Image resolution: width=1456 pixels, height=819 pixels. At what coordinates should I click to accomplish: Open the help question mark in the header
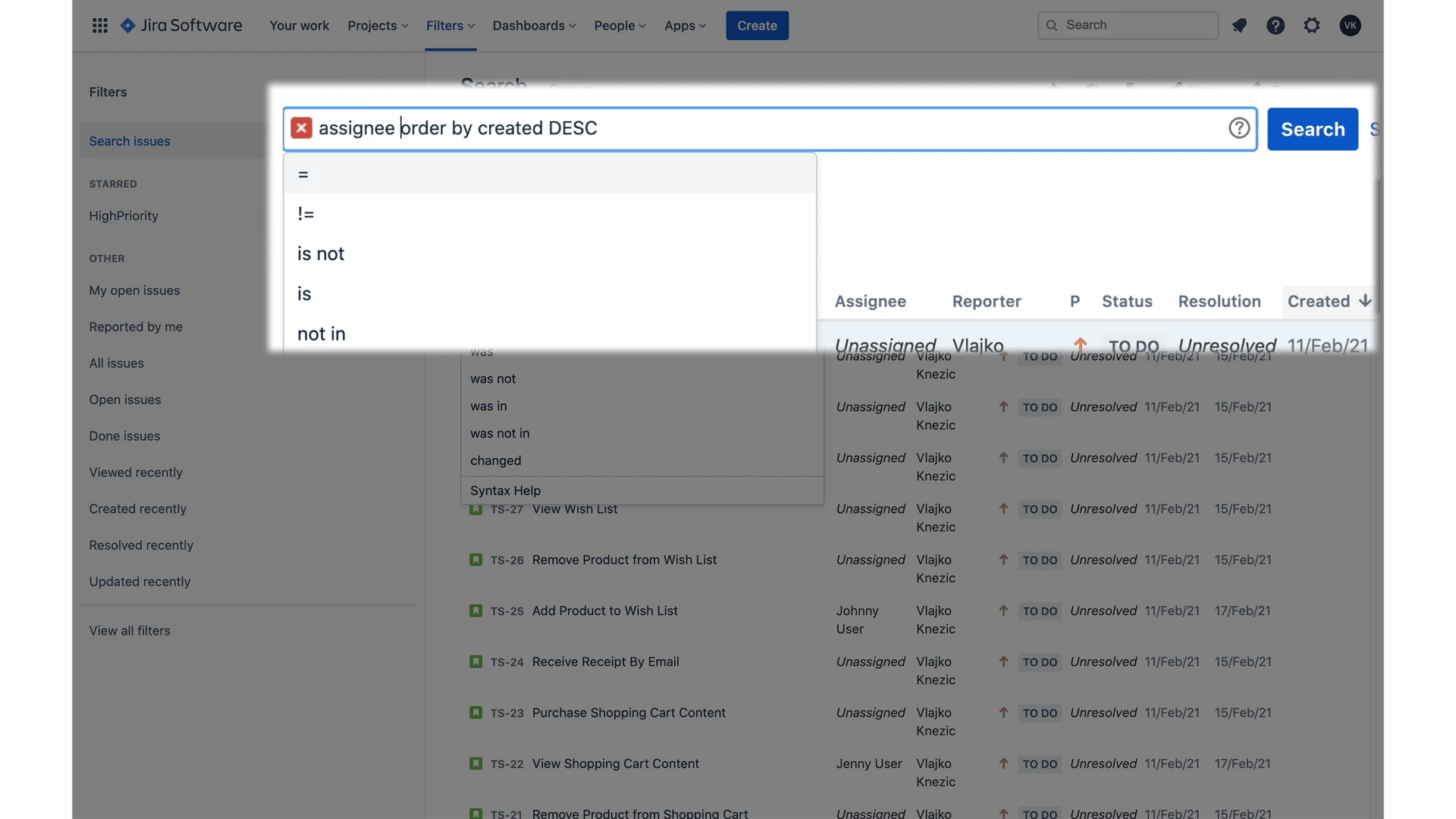pyautogui.click(x=1276, y=25)
